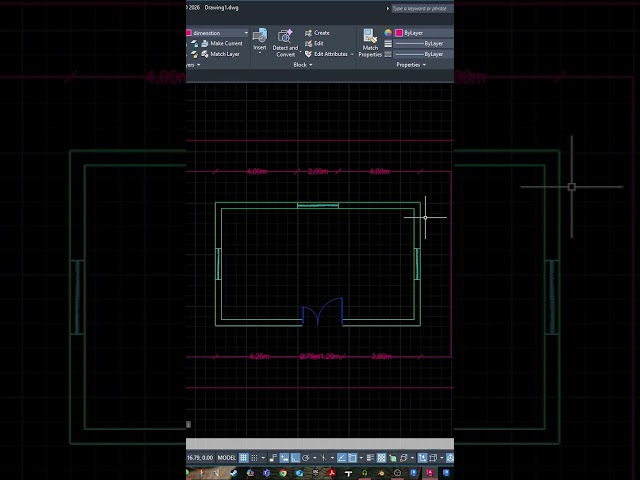Open the Edit Attributes dropdown arrow
Image resolution: width=640 pixels, height=480 pixels.
(x=352, y=54)
